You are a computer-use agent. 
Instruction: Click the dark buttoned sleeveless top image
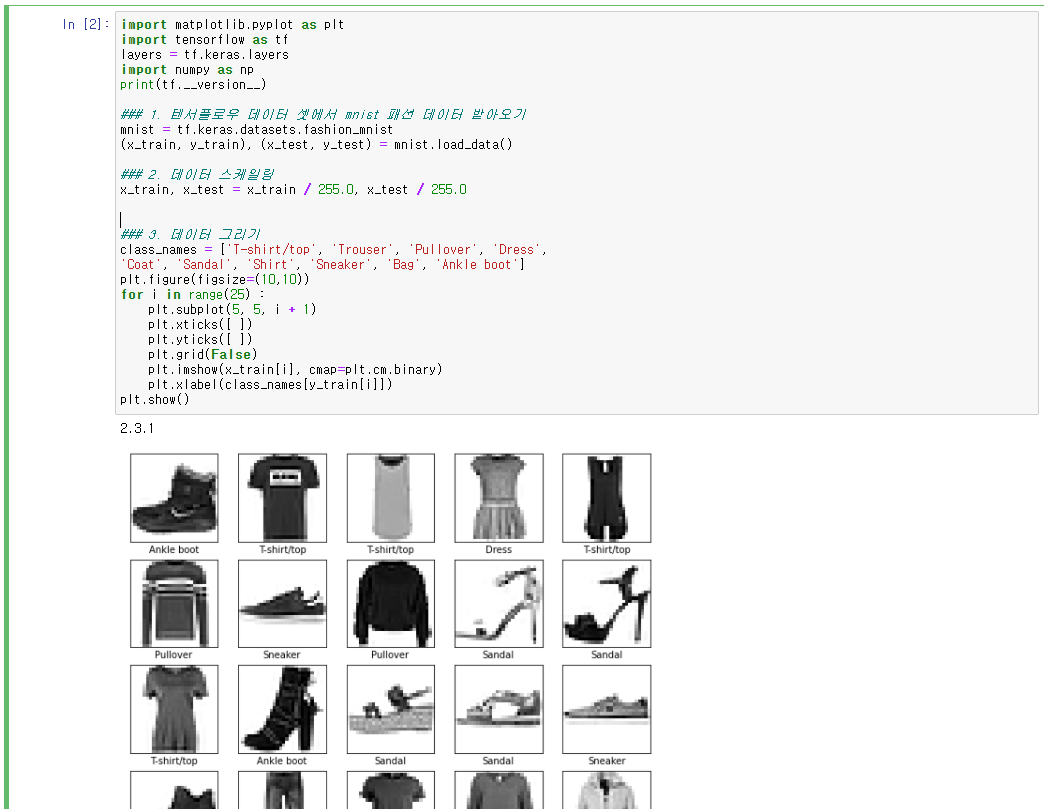[607, 498]
